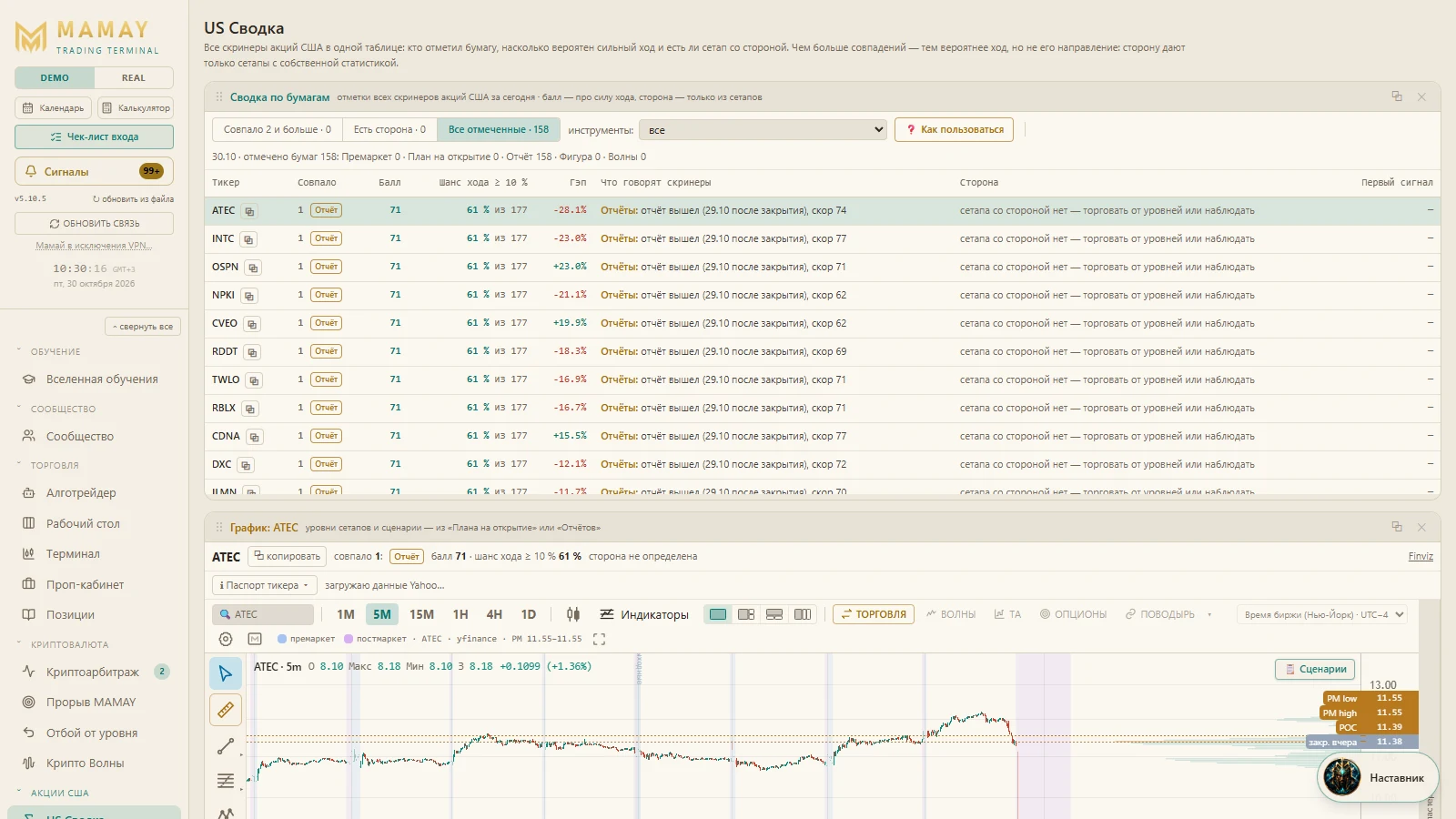
Task: Toggle fullscreen chart icon
Action: pos(599,639)
